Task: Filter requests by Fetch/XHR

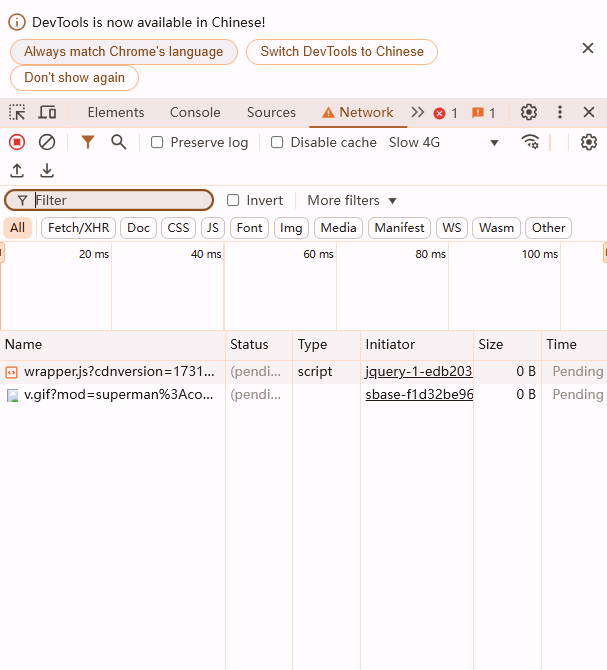Action: coord(79,228)
